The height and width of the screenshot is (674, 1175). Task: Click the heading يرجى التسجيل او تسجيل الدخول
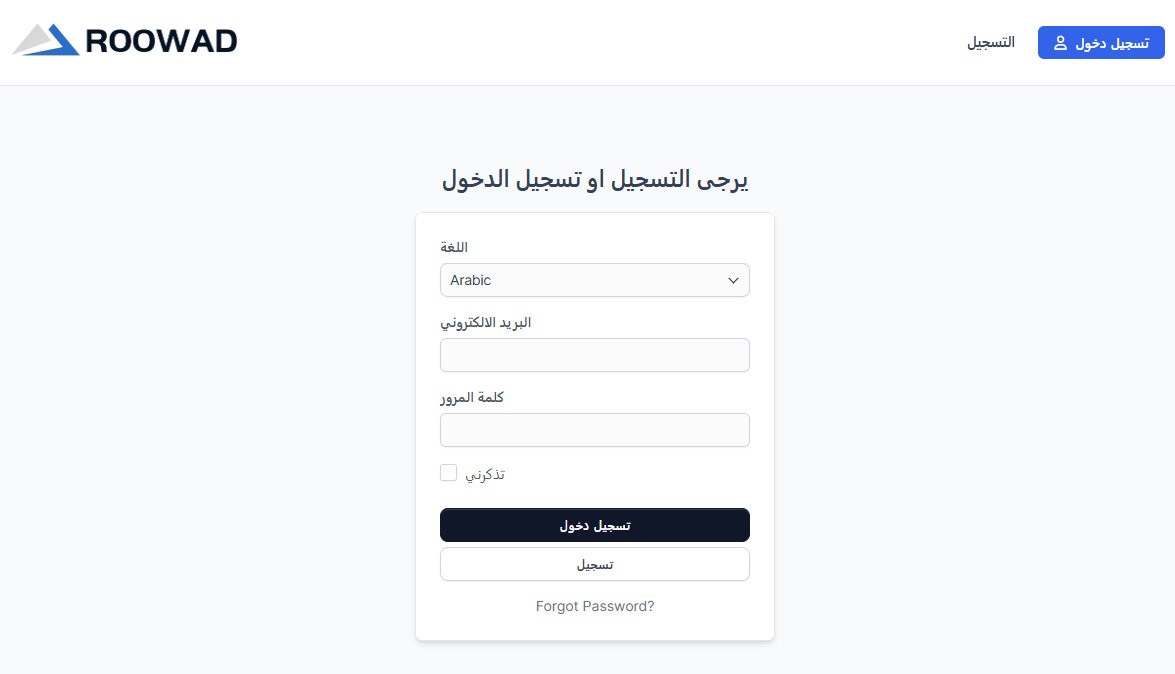(594, 178)
